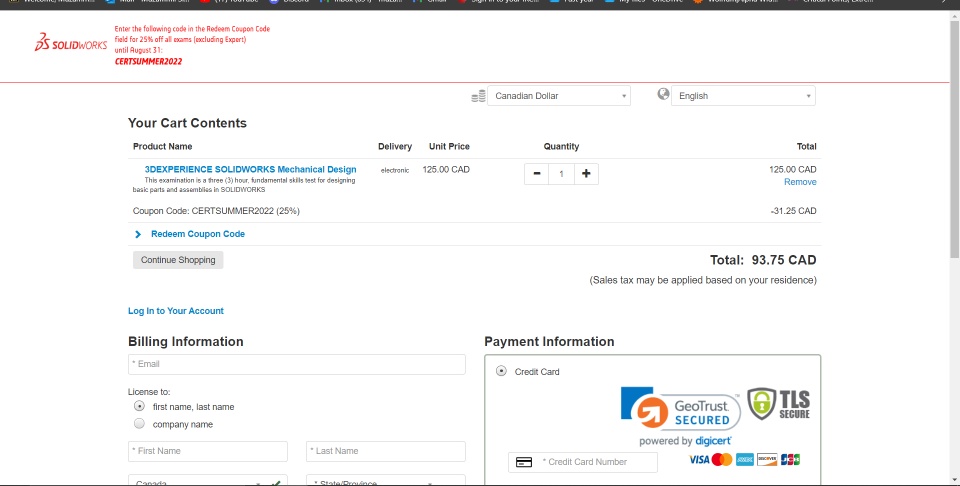Image resolution: width=960 pixels, height=486 pixels.
Task: Click the globe language icon
Action: click(663, 94)
